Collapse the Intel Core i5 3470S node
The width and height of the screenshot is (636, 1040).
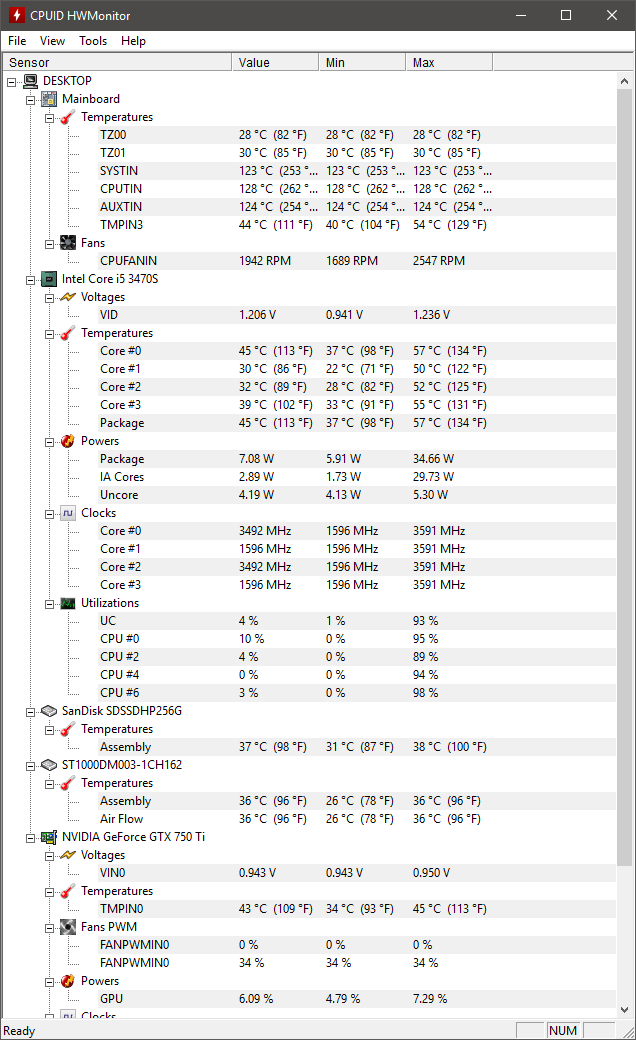(x=31, y=281)
